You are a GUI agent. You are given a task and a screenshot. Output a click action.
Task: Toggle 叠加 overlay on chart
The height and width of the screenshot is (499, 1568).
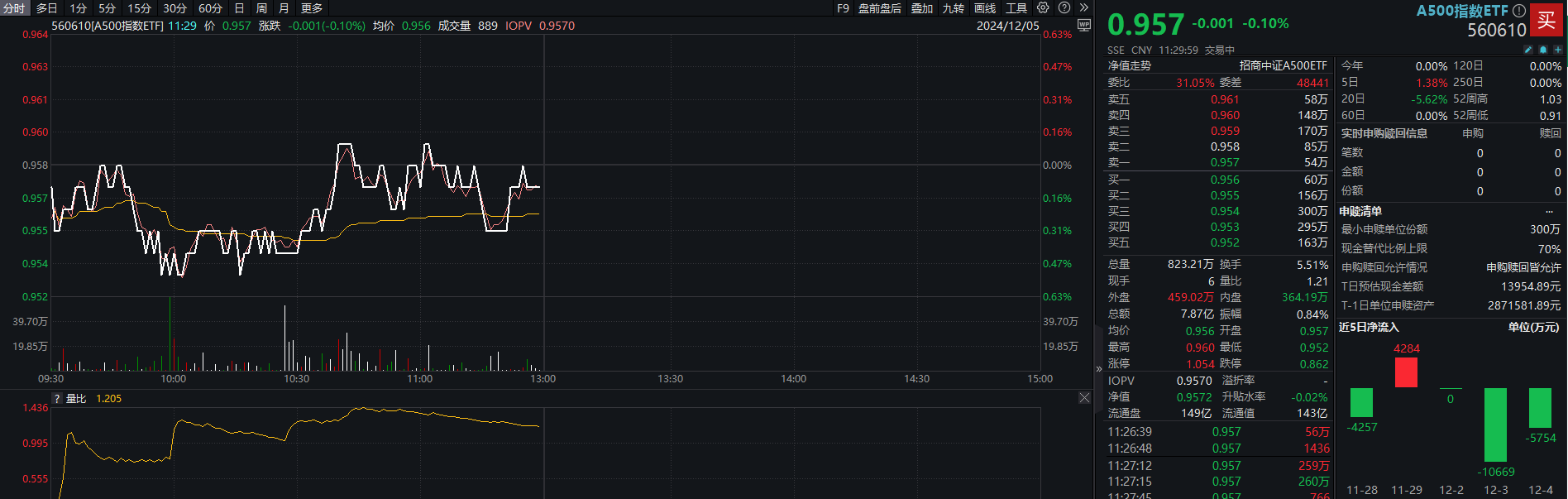click(922, 8)
